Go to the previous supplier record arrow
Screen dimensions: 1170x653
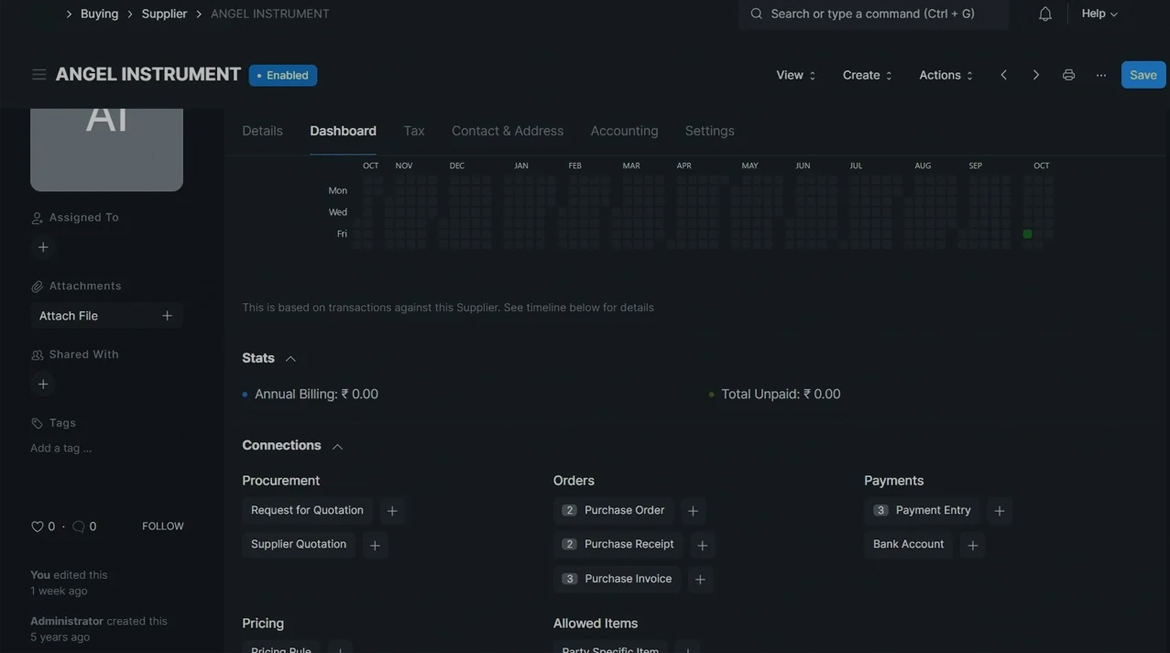(1003, 75)
